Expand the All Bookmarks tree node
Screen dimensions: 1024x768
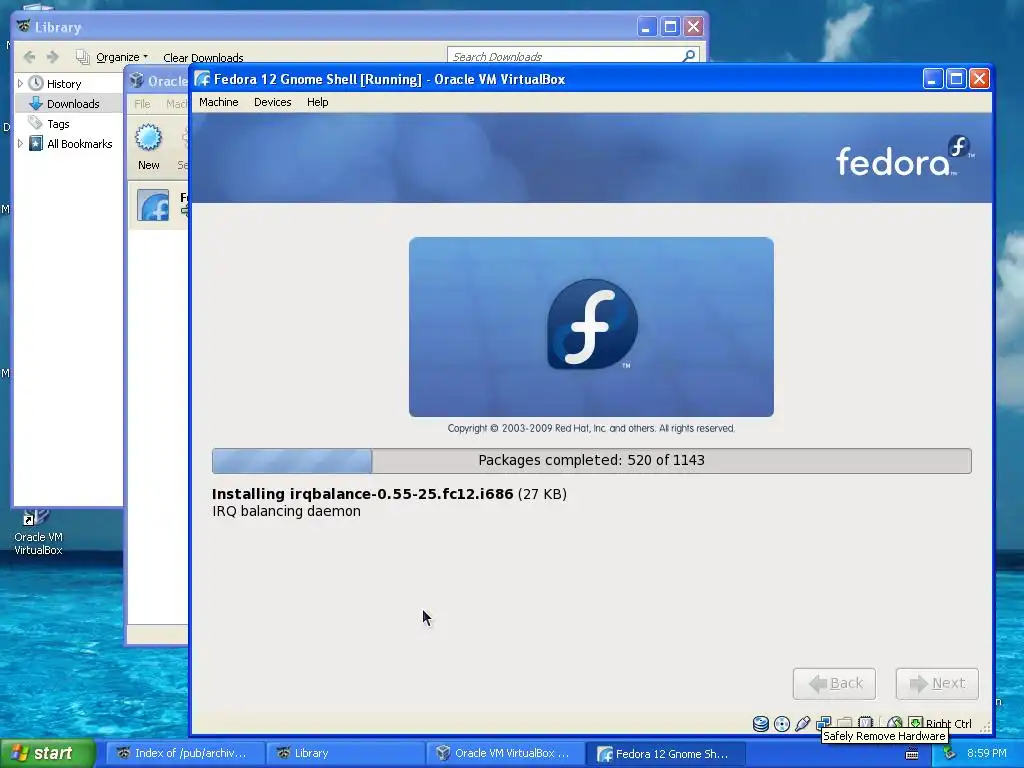(20, 144)
